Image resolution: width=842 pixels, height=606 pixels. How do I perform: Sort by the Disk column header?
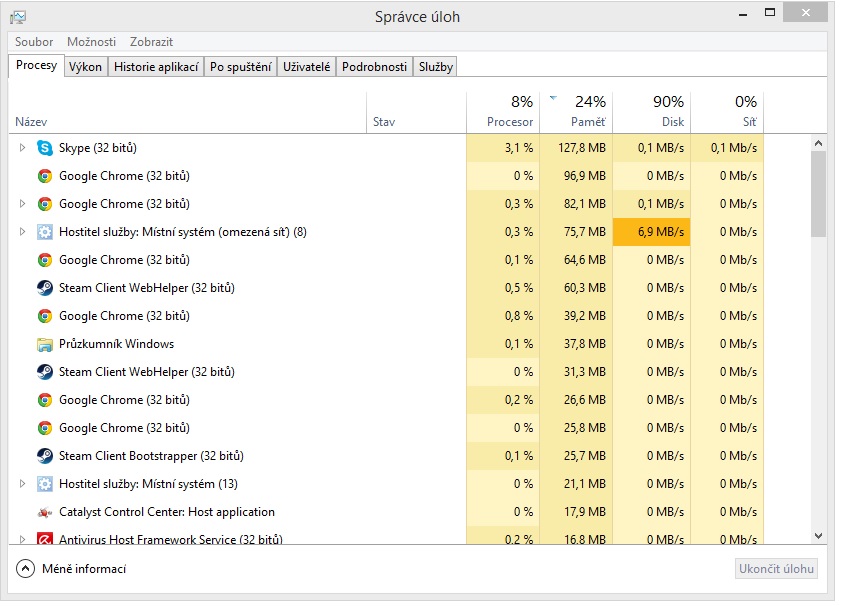pos(651,112)
